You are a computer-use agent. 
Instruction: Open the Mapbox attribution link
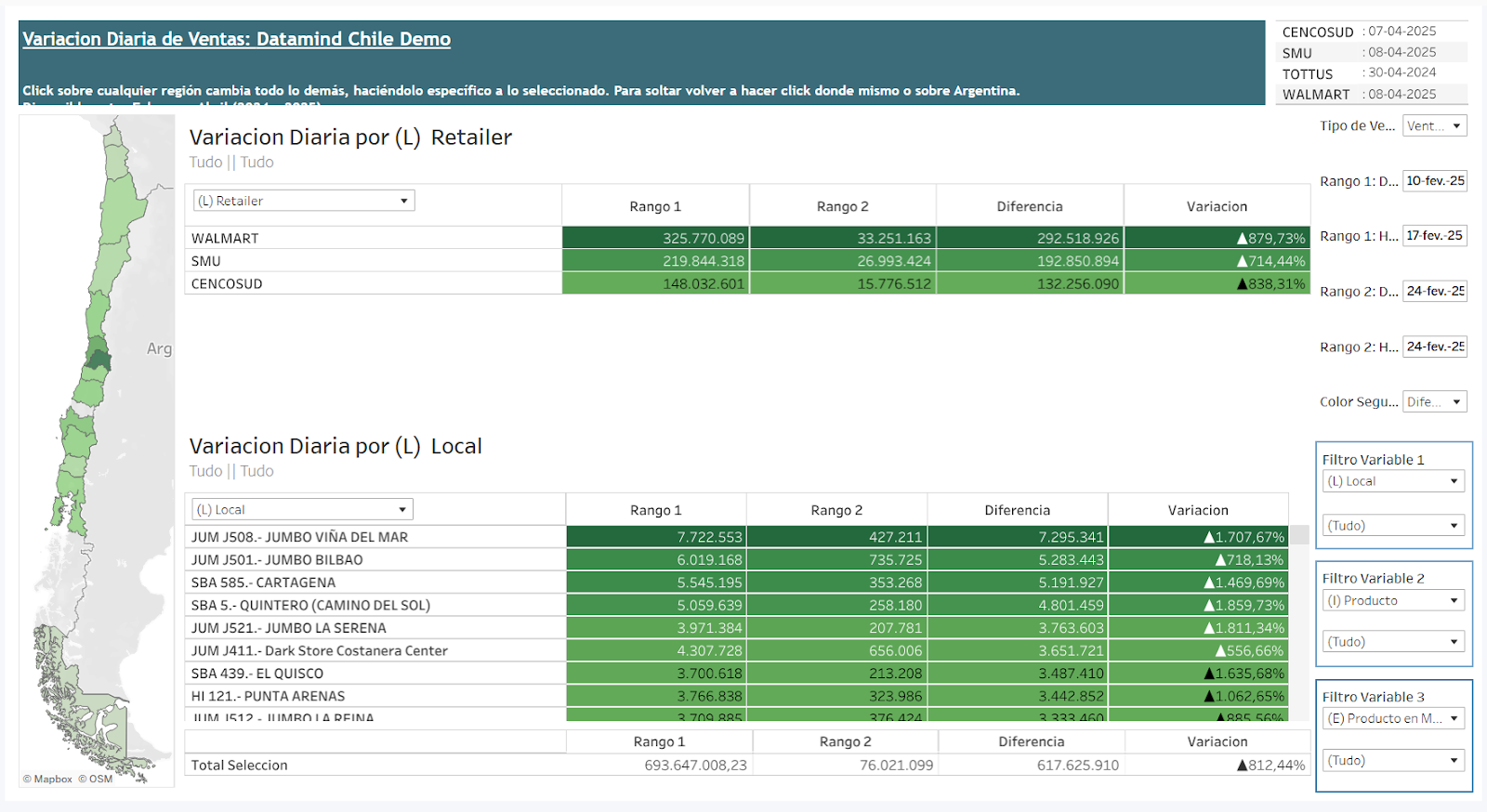48,779
